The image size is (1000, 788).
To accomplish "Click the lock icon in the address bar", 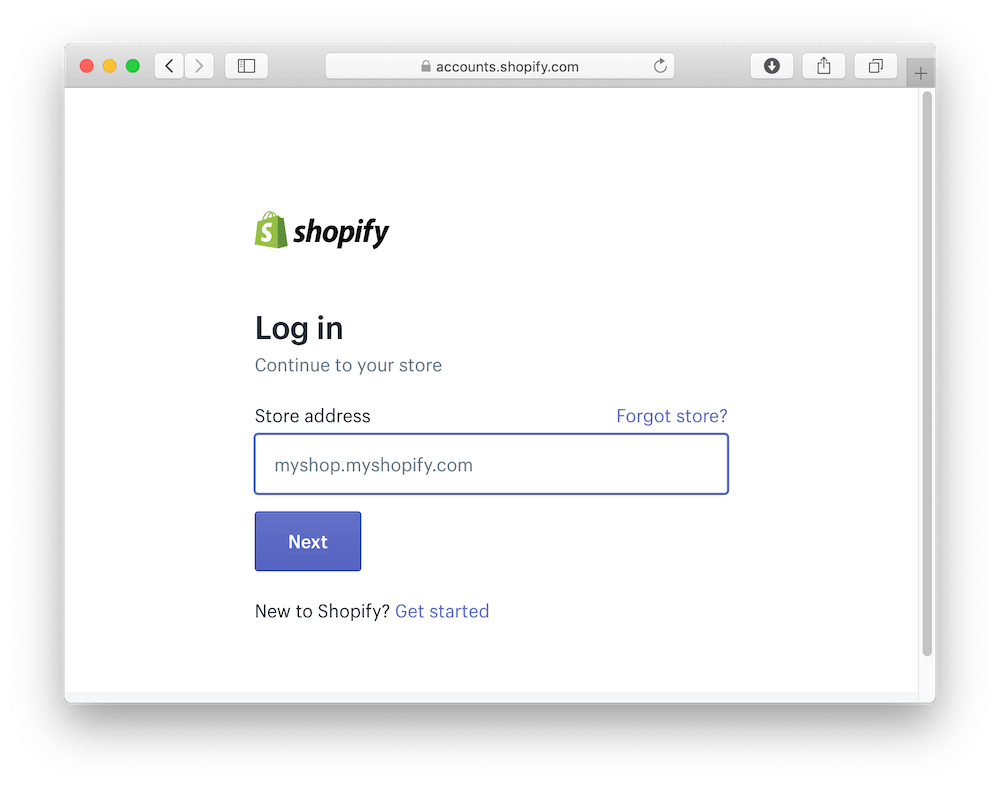I will [x=425, y=66].
